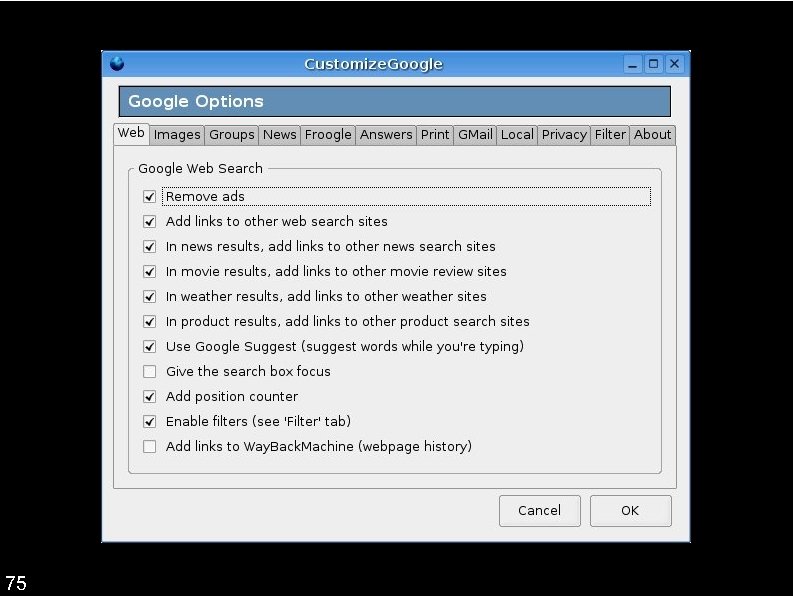Uncheck the Remove ads checkbox
This screenshot has width=793, height=596.
click(x=150, y=197)
